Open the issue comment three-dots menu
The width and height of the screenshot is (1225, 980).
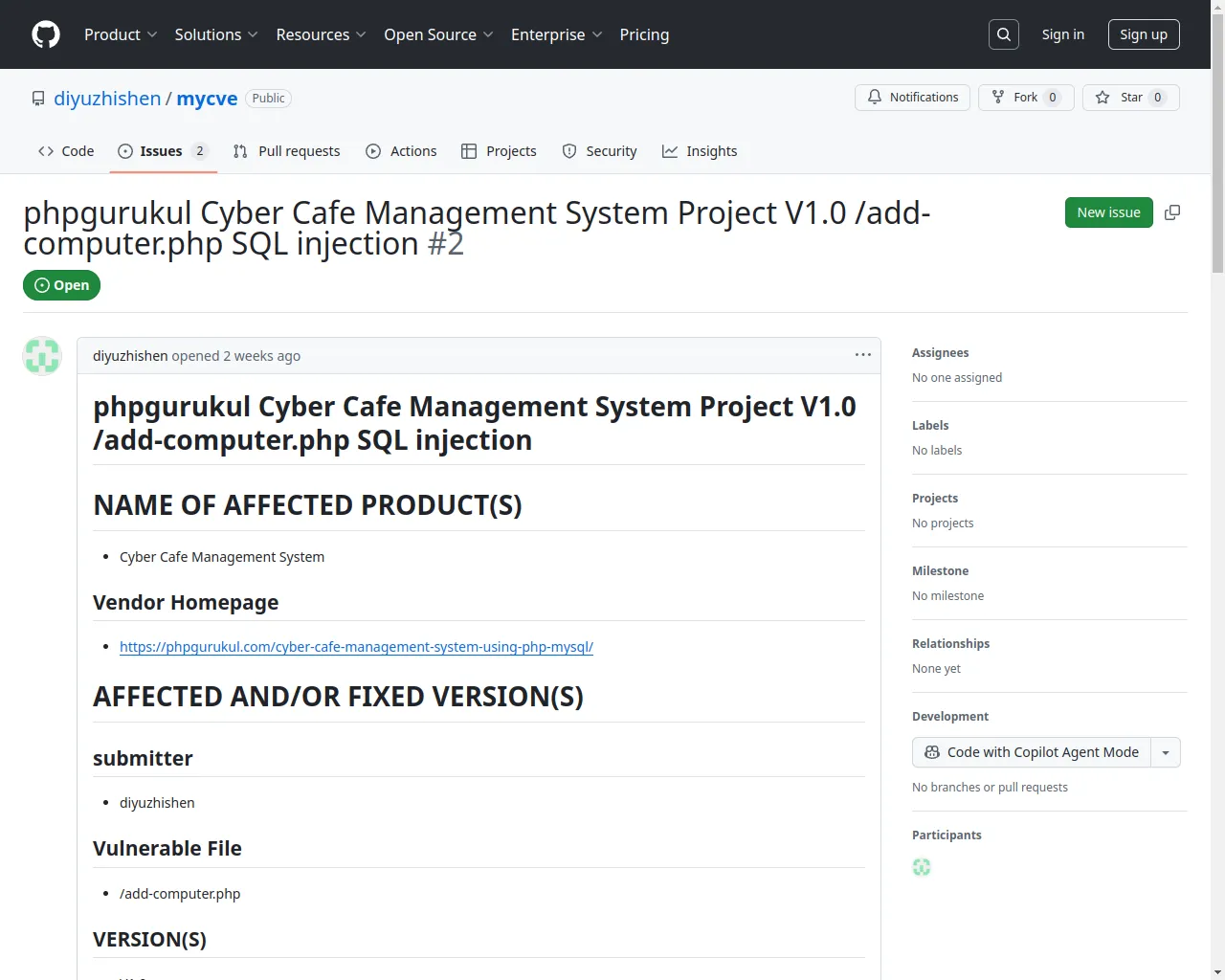click(x=863, y=355)
